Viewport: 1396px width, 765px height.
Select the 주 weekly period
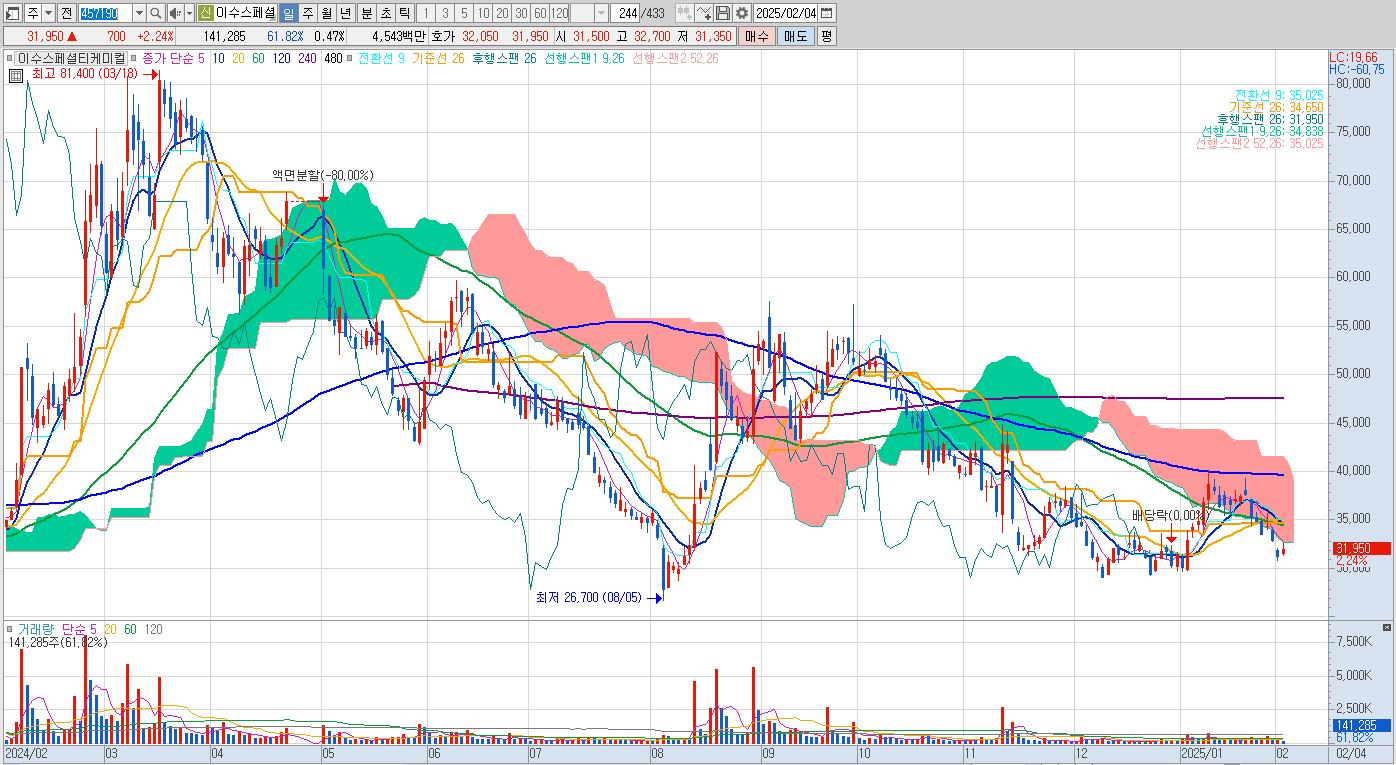point(307,13)
